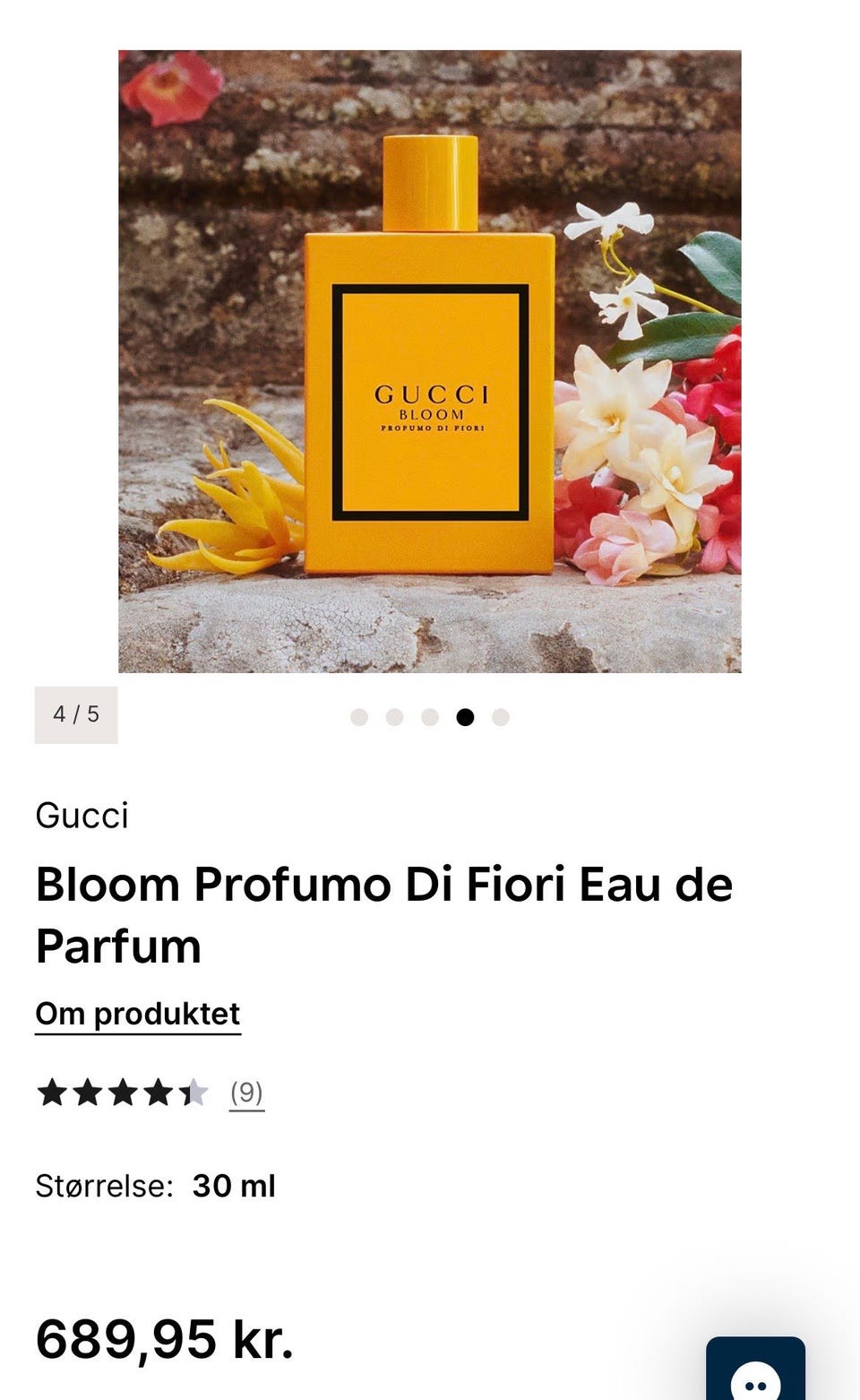Click the Størrelse label

104,1186
